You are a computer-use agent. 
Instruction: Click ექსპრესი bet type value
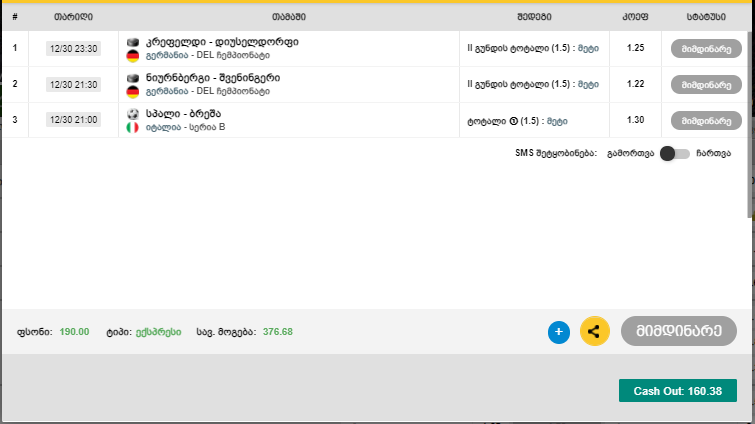158,332
